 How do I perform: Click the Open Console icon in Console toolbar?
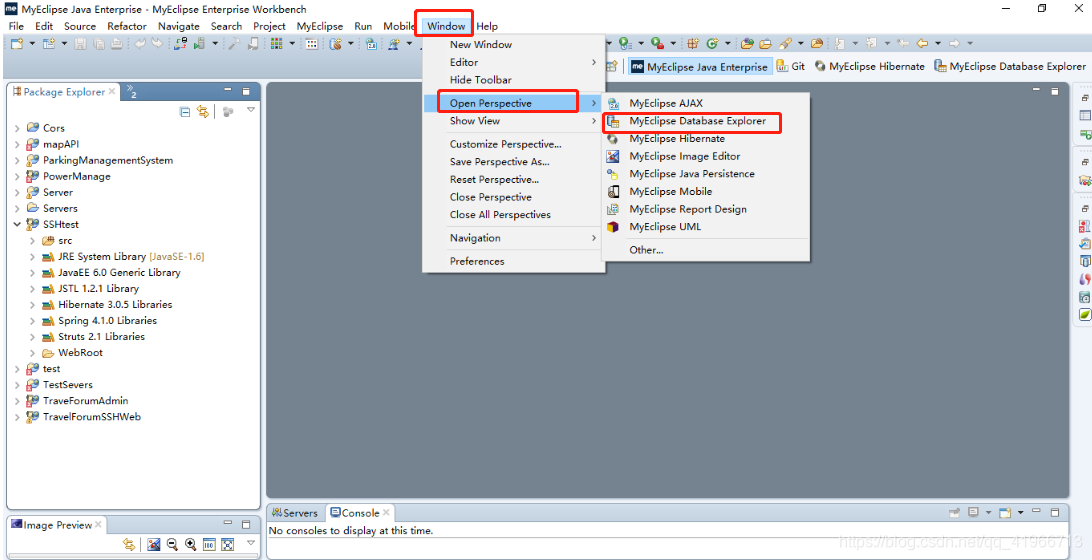click(1005, 513)
